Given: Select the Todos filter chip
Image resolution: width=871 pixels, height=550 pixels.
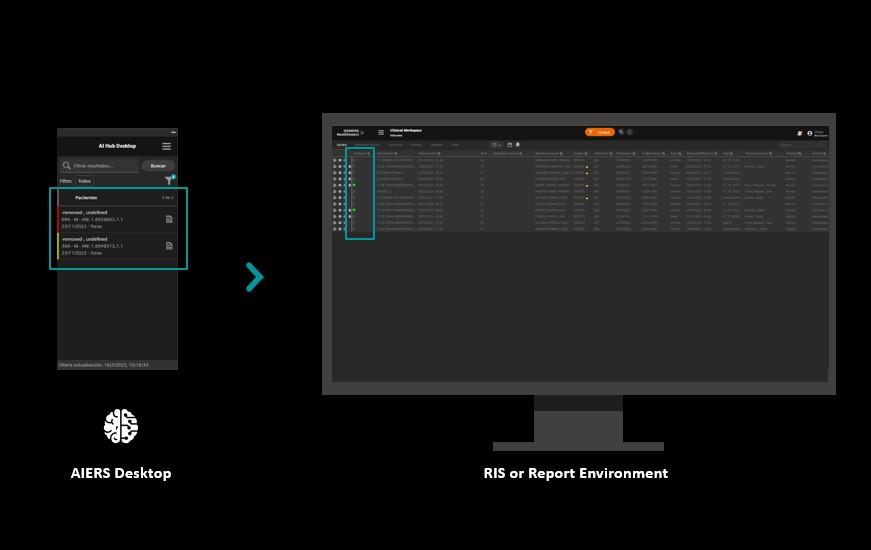Looking at the screenshot, I should (x=85, y=181).
